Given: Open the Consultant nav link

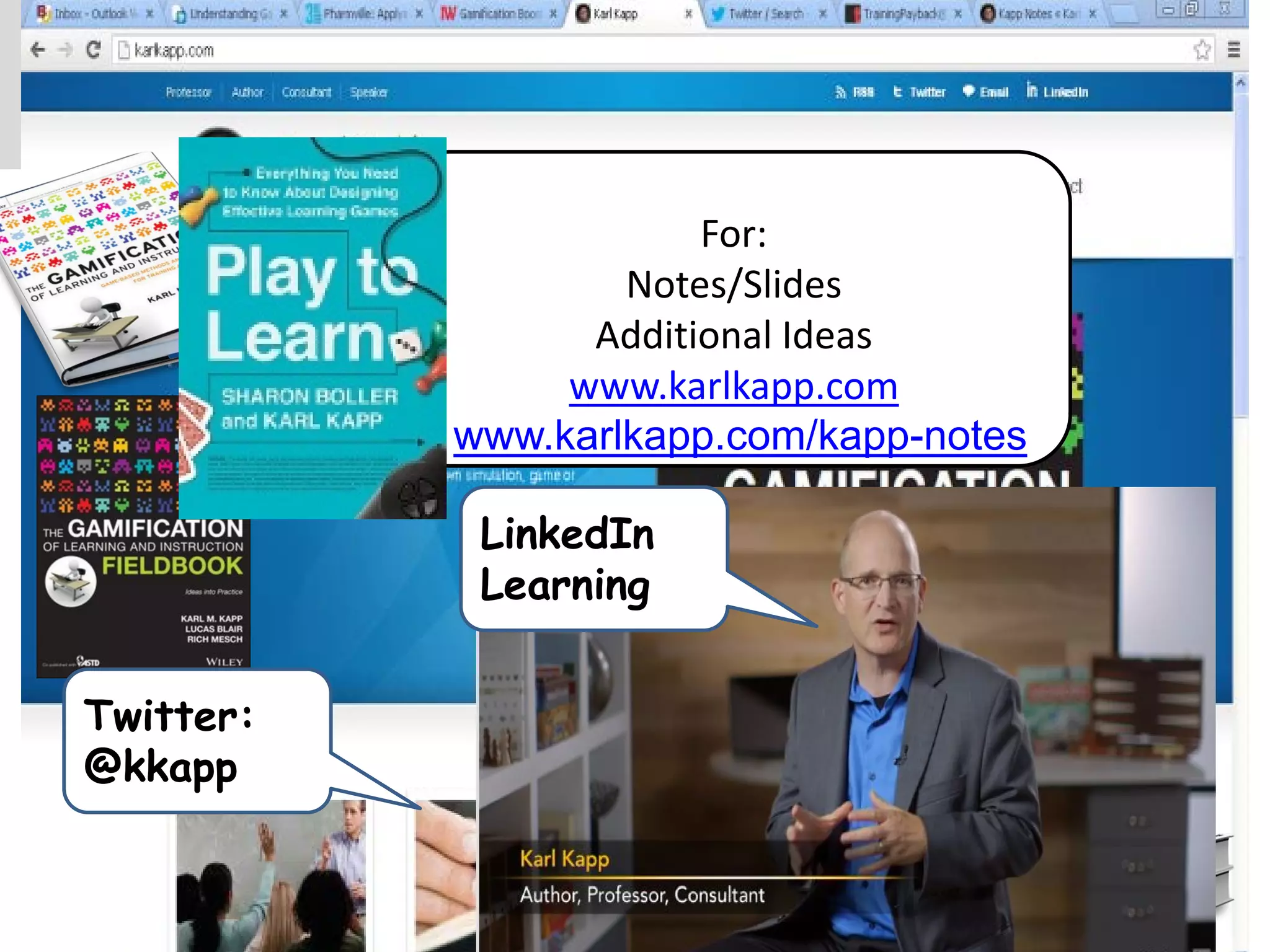Looking at the screenshot, I should tap(306, 92).
